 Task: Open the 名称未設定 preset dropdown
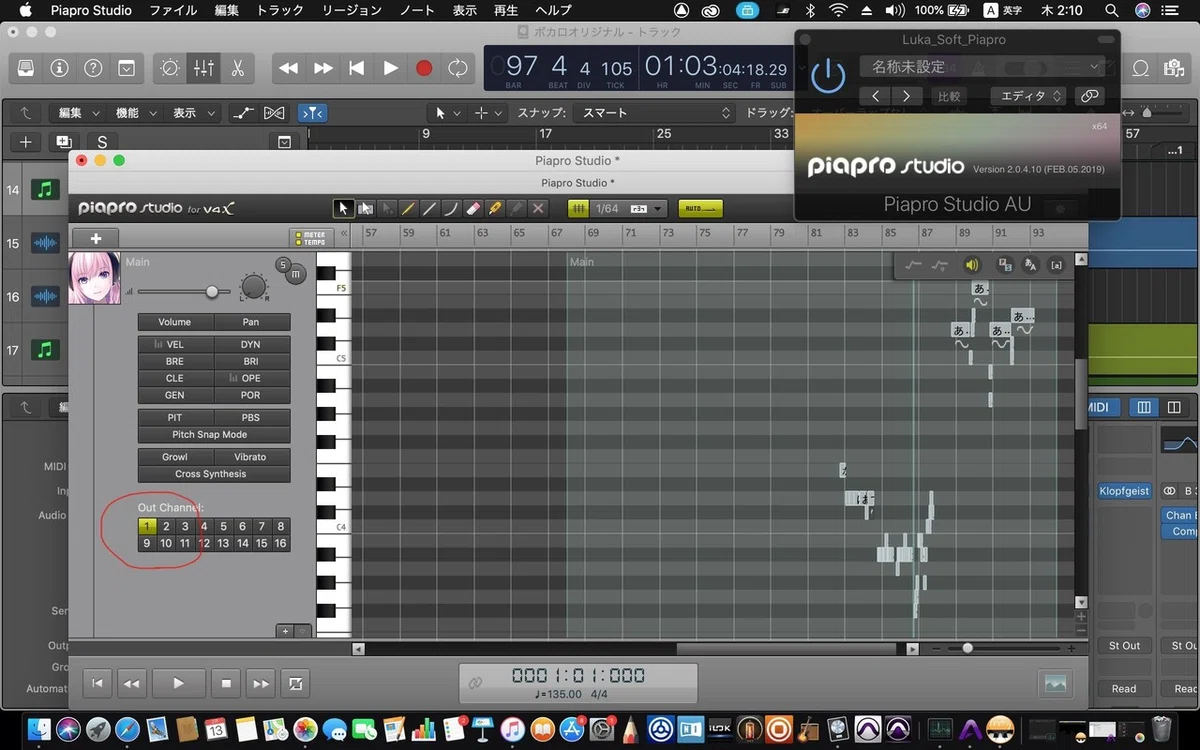point(982,67)
